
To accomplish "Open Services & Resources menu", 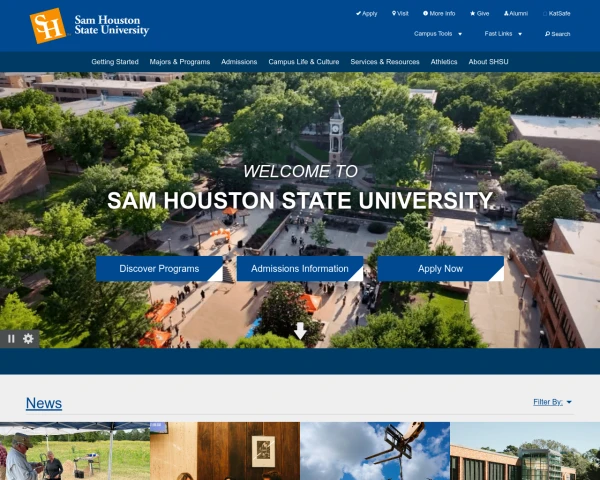I will [x=385, y=62].
